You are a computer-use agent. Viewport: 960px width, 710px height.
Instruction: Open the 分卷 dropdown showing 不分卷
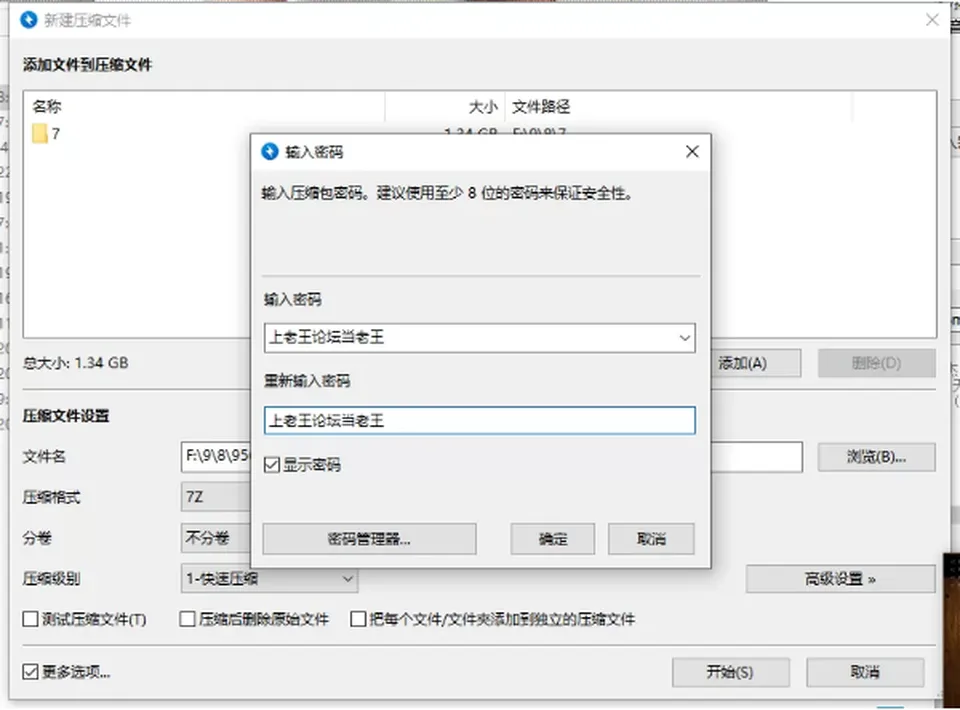click(216, 538)
